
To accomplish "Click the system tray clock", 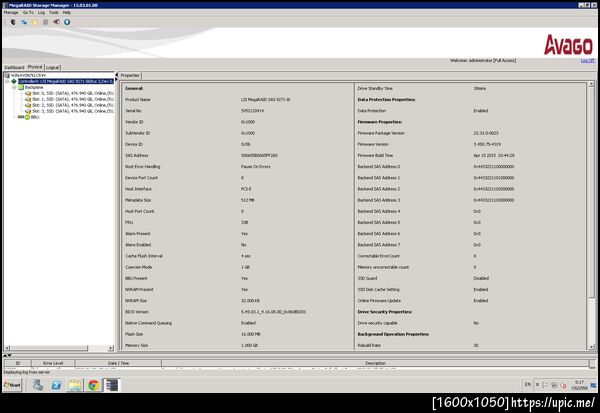I will tap(579, 385).
